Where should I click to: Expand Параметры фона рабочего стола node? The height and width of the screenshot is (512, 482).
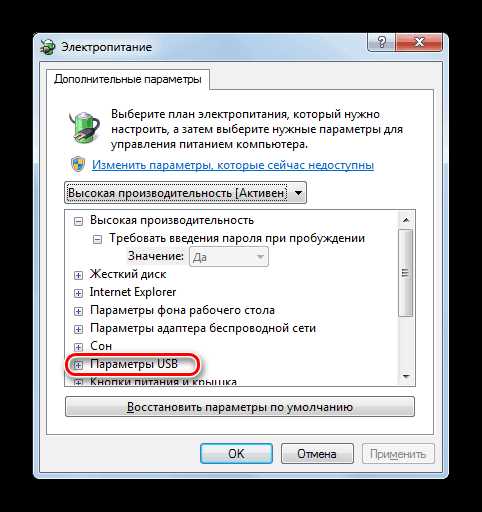[x=78, y=311]
